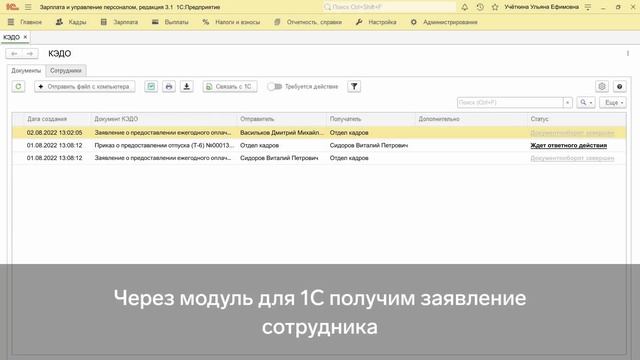
Task: Switch to the Сотрудники tab
Action: point(66,71)
